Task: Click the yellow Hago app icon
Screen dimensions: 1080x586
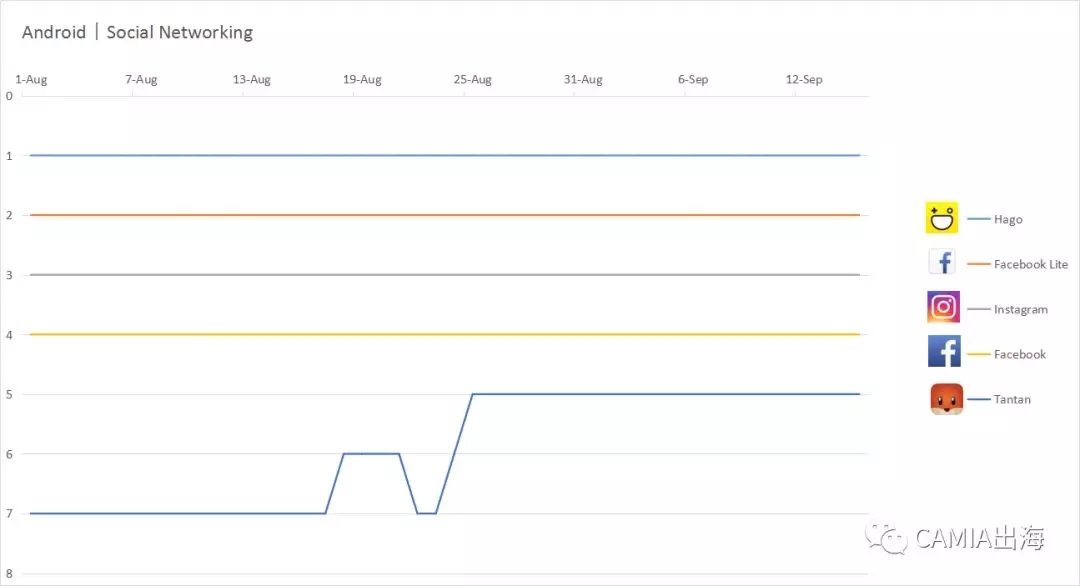Action: 942,218
